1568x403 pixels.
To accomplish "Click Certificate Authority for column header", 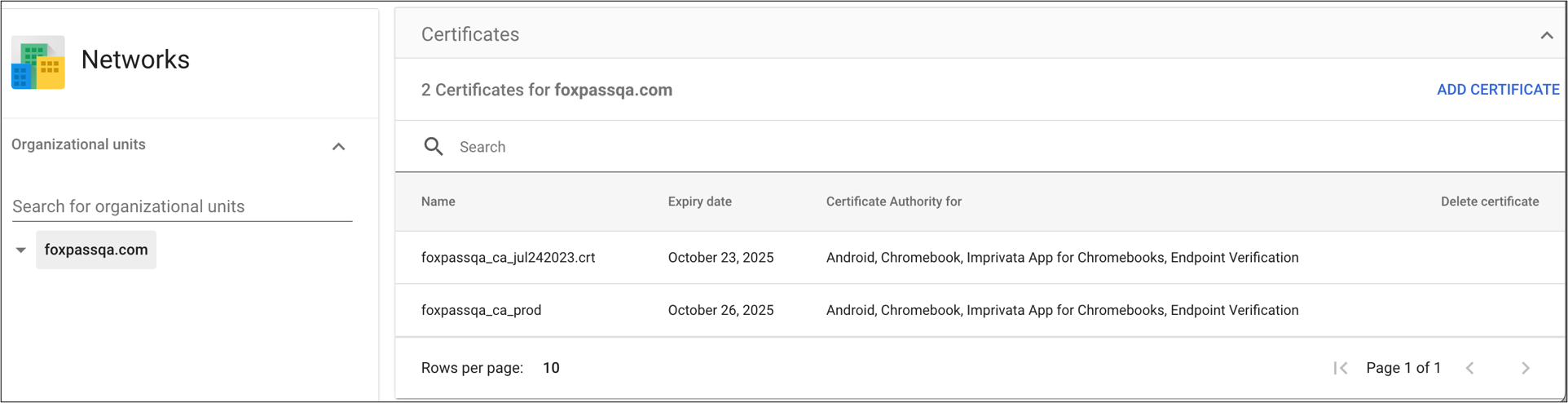I will tap(893, 201).
